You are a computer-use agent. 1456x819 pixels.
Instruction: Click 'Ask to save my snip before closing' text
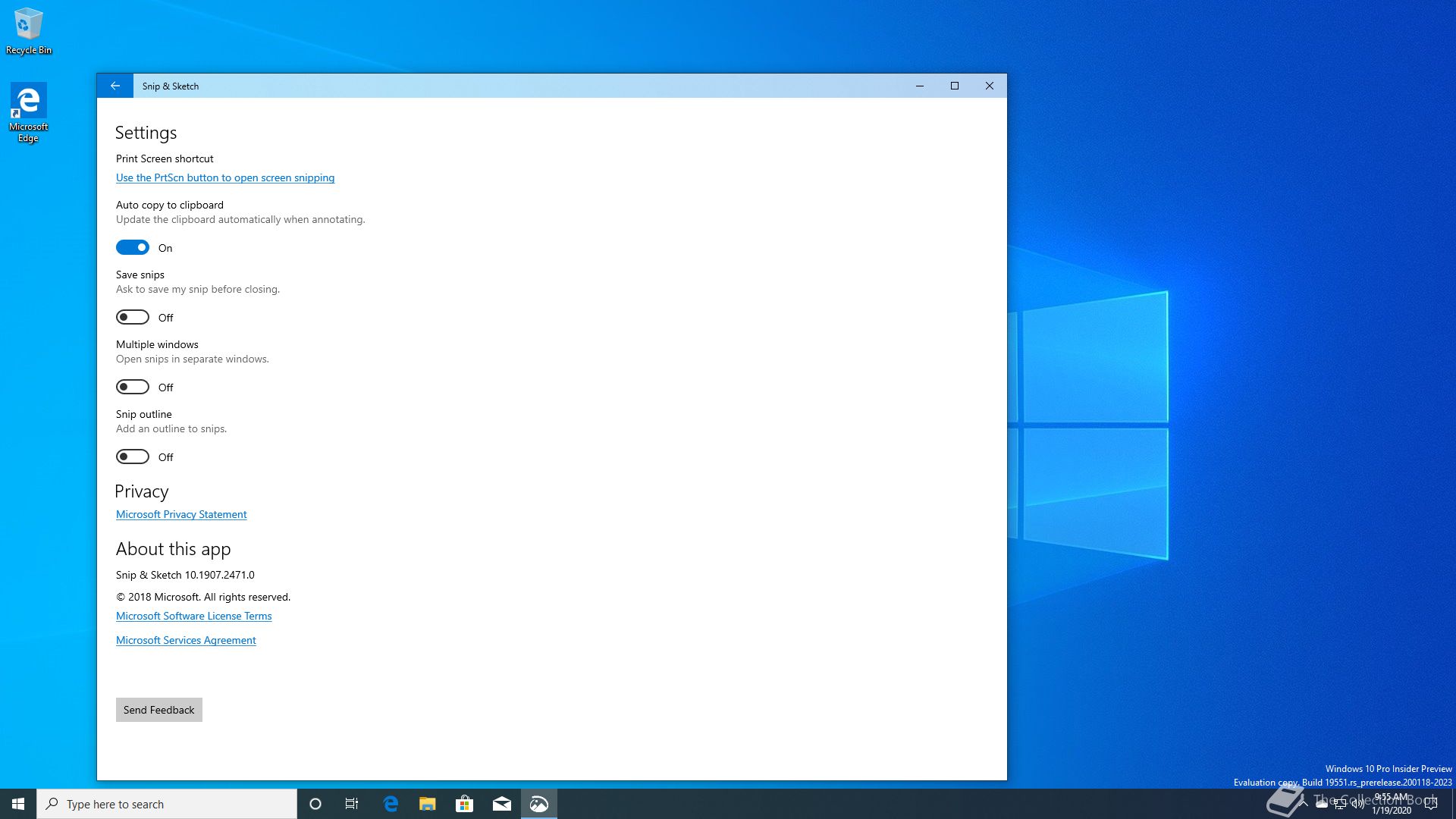(x=198, y=289)
